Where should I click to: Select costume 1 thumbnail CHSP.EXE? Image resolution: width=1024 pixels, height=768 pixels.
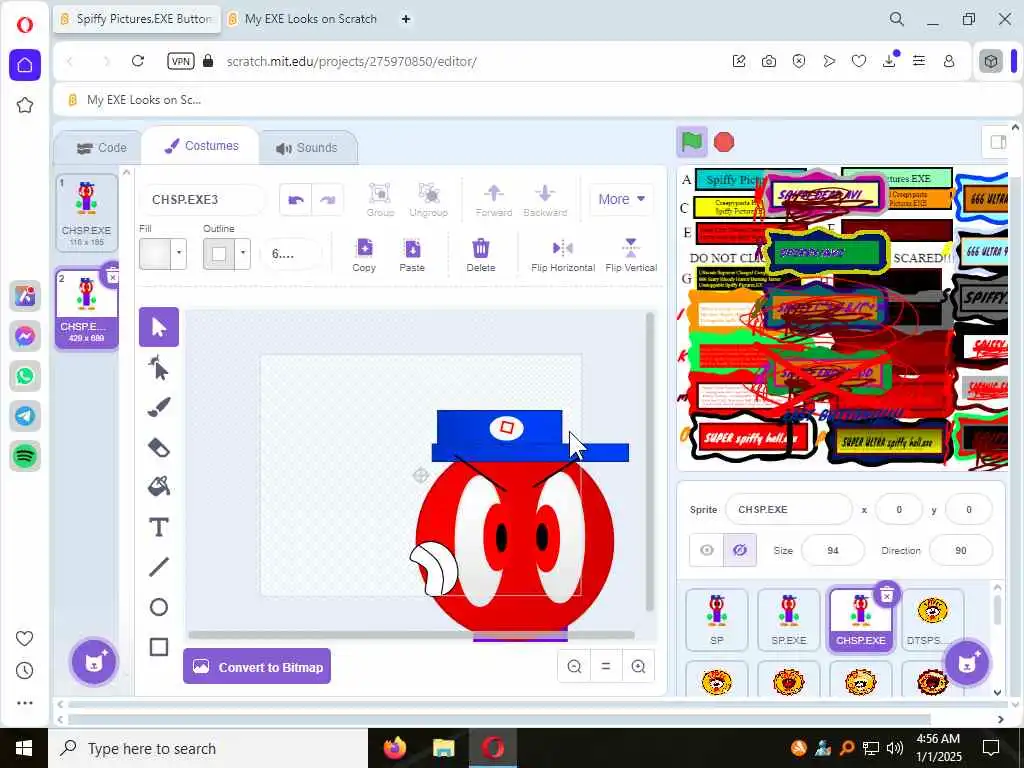(x=86, y=213)
